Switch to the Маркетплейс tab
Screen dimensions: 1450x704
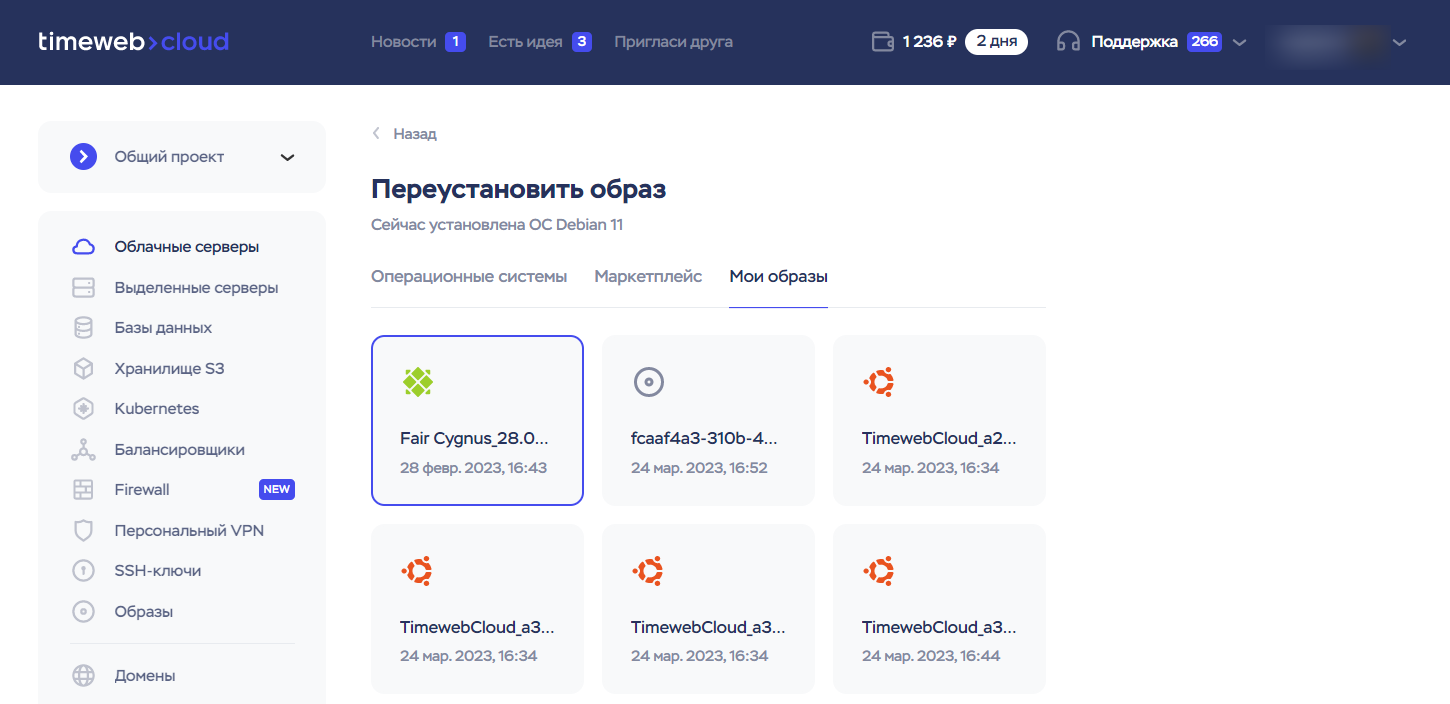pos(648,277)
